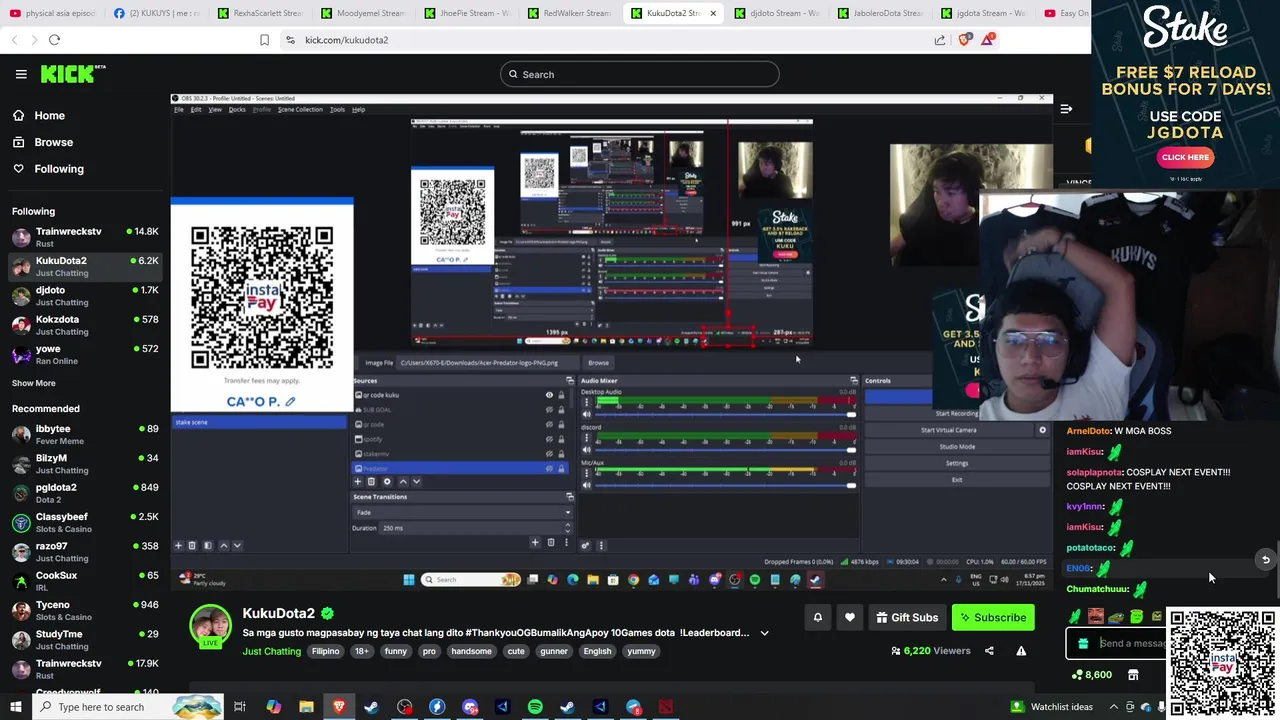Image resolution: width=1280 pixels, height=720 pixels.
Task: Show hidden icons in the Windows system tray
Action: click(1113, 707)
